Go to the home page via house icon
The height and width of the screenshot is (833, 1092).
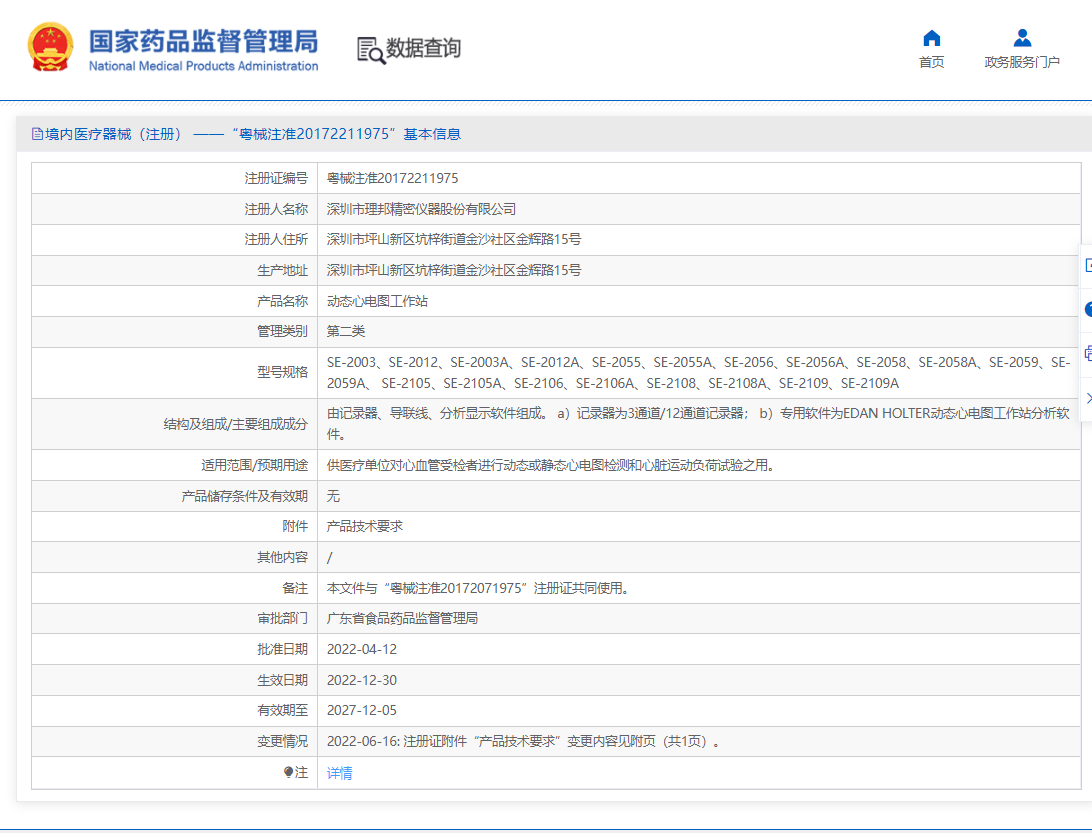[x=931, y=38]
